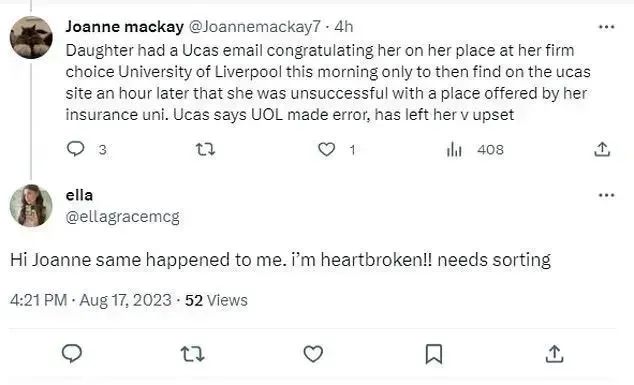Open more options on ella's tweet
The image size is (634, 385).
(607, 195)
